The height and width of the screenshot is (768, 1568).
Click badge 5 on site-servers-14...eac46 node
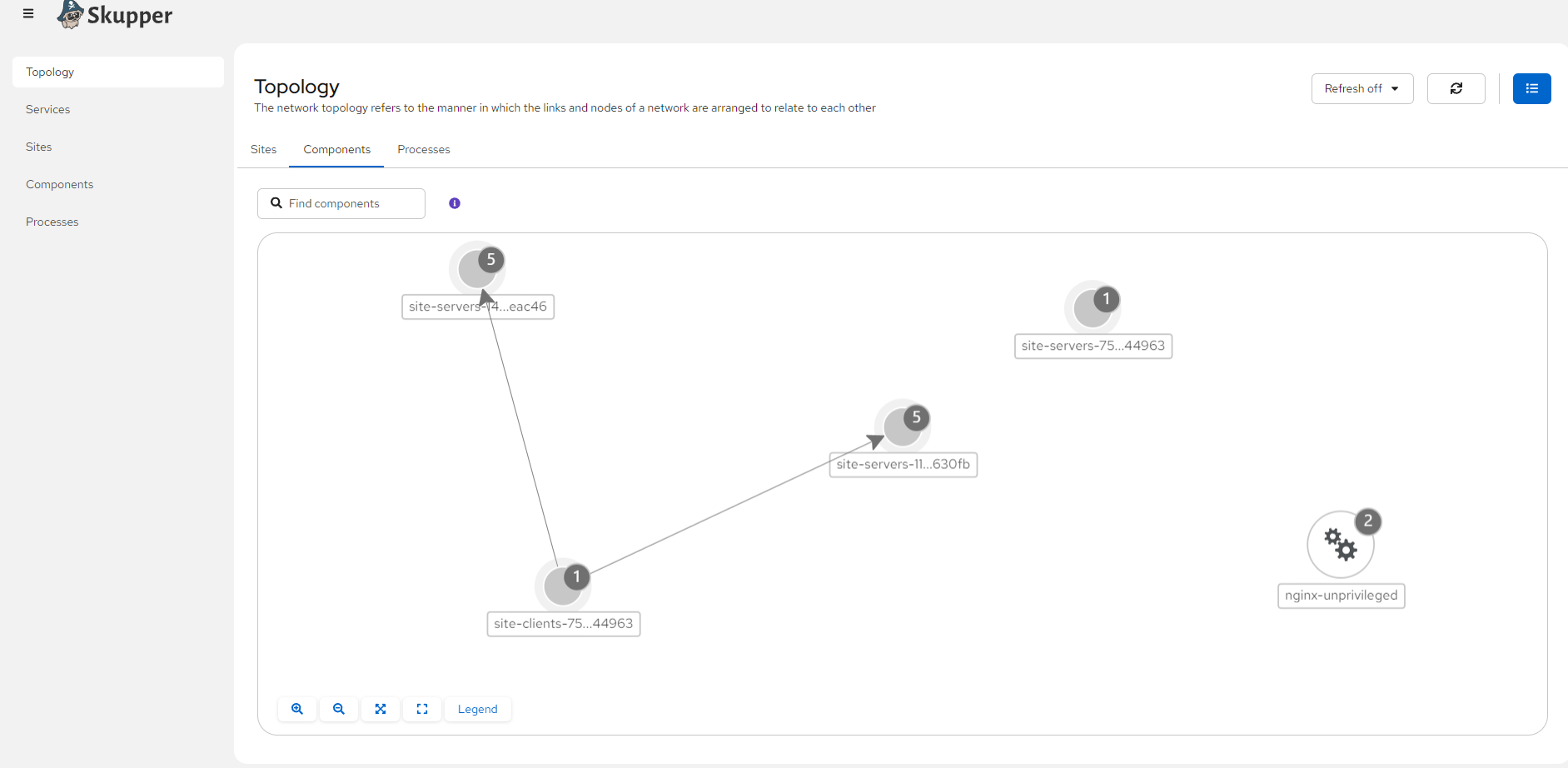491,260
